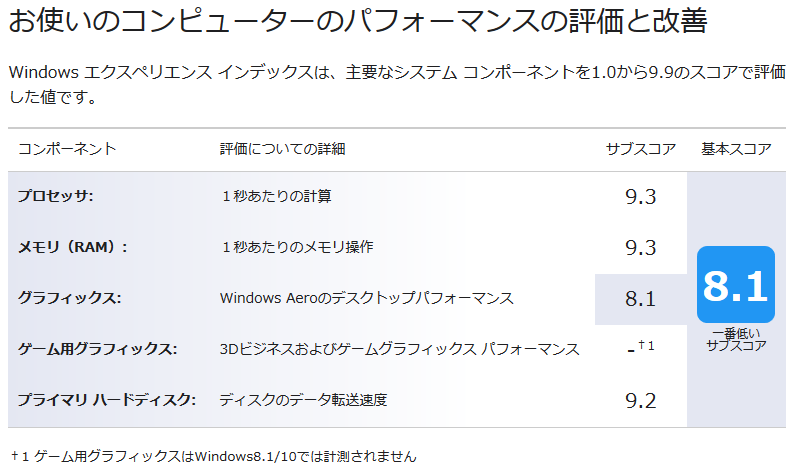Viewport: 795px width, 472px height.
Task: Select the プロセッサ row label
Action: tap(56, 196)
